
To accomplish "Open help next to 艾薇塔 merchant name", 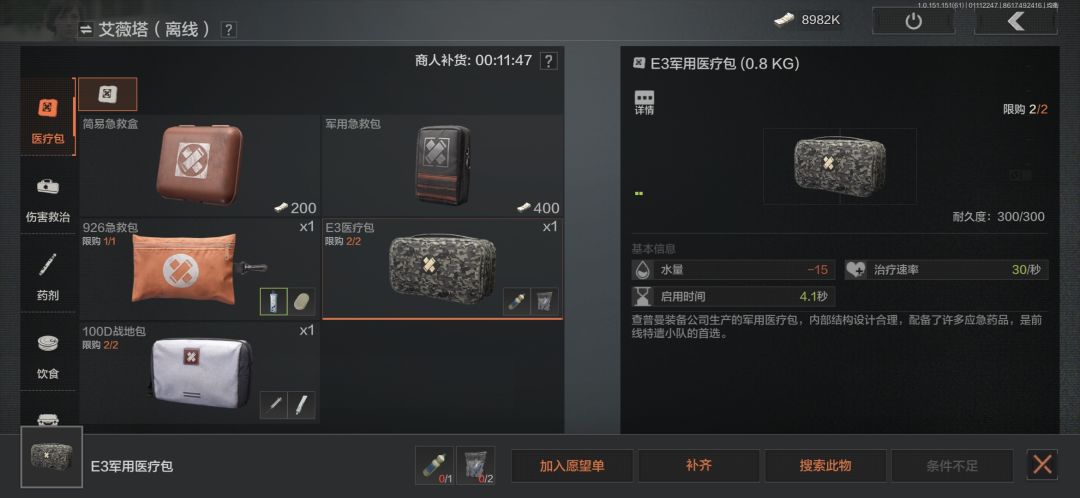I will [229, 30].
